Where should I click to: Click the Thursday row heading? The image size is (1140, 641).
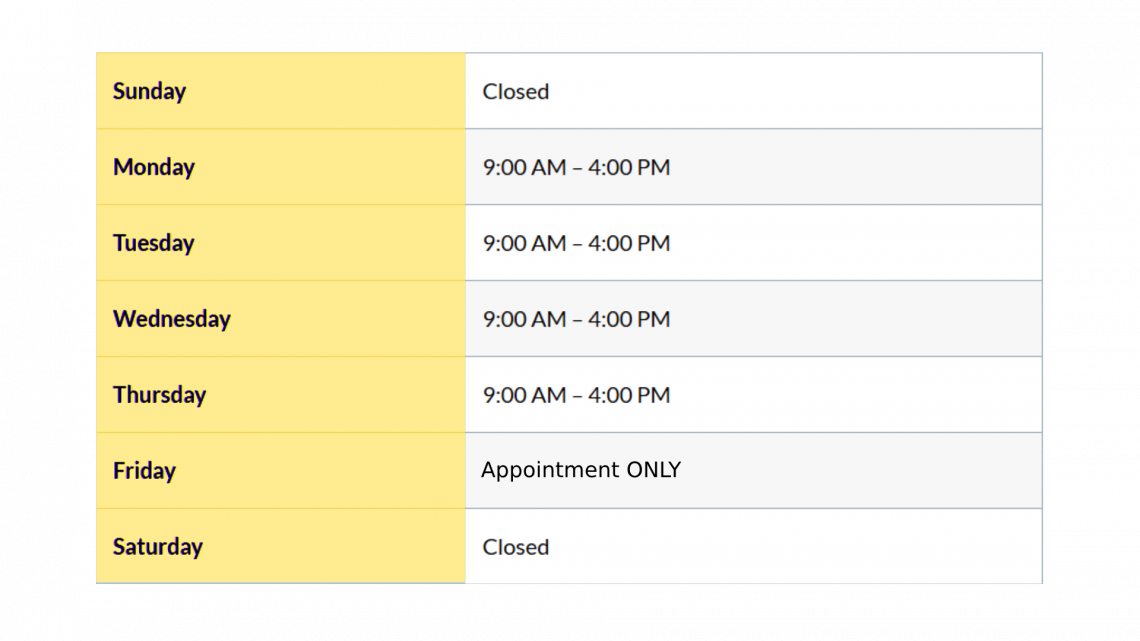coord(159,395)
